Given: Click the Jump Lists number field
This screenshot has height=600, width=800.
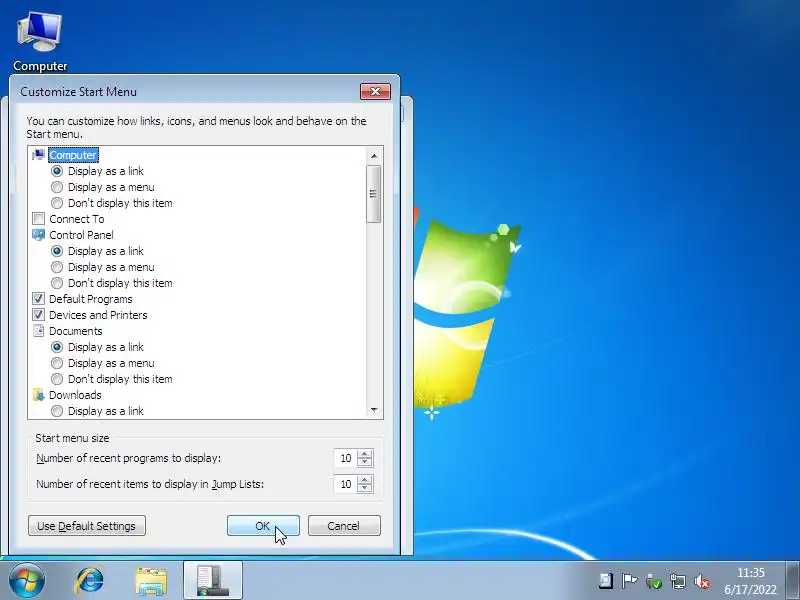Looking at the screenshot, I should coord(345,484).
